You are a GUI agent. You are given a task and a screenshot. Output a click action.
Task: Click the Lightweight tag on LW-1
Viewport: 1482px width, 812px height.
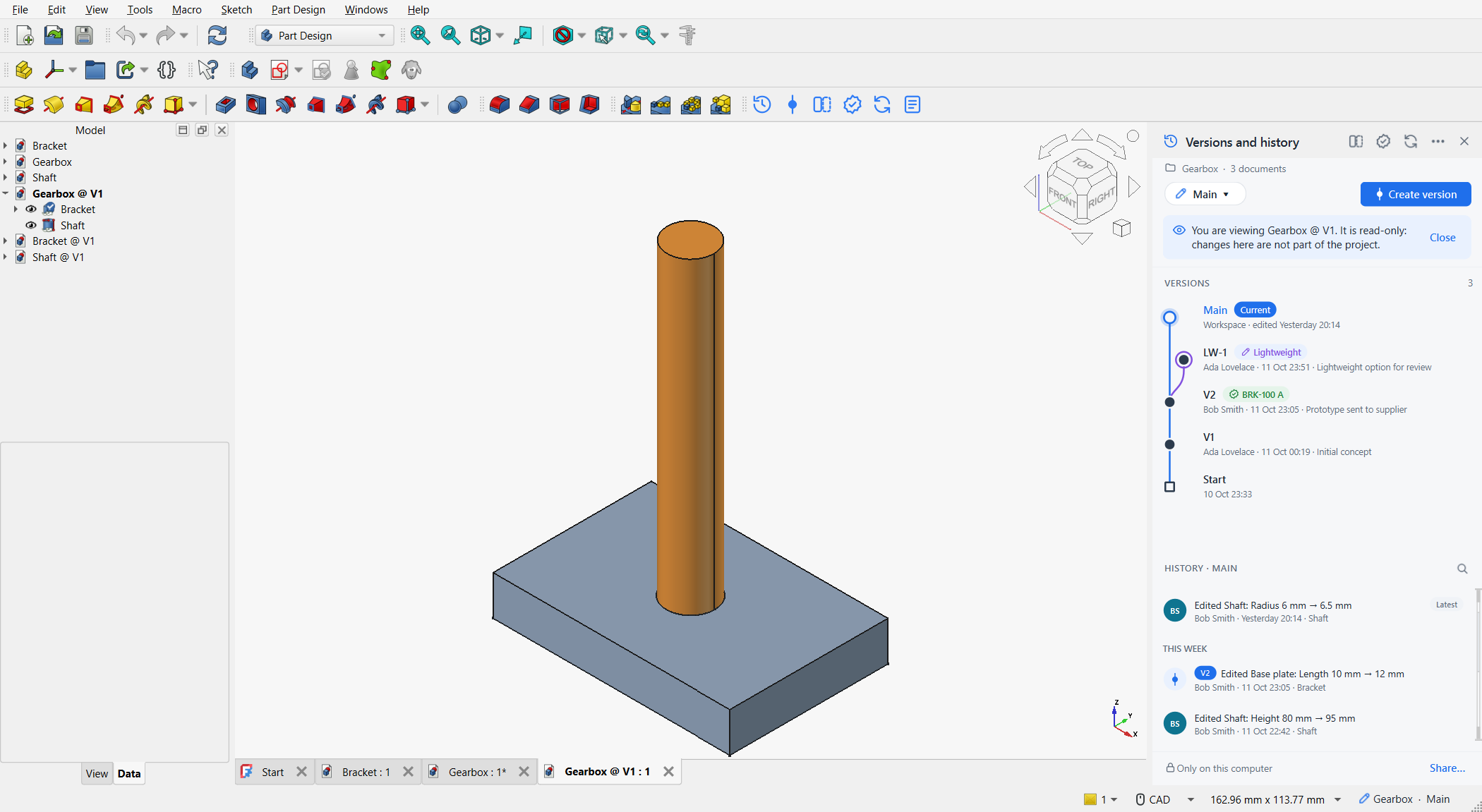click(x=1271, y=353)
